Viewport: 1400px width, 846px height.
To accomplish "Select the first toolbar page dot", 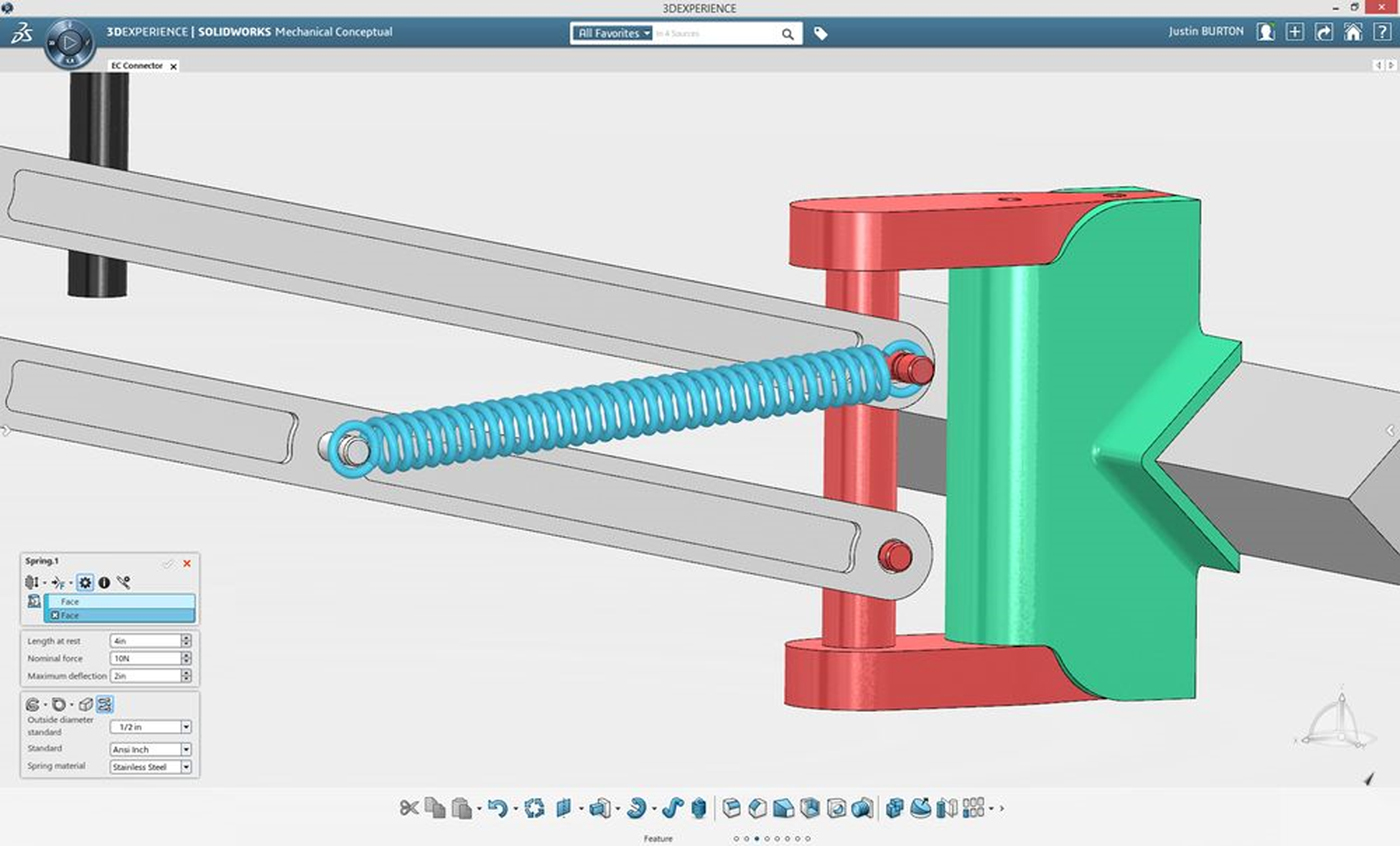I will point(736,839).
